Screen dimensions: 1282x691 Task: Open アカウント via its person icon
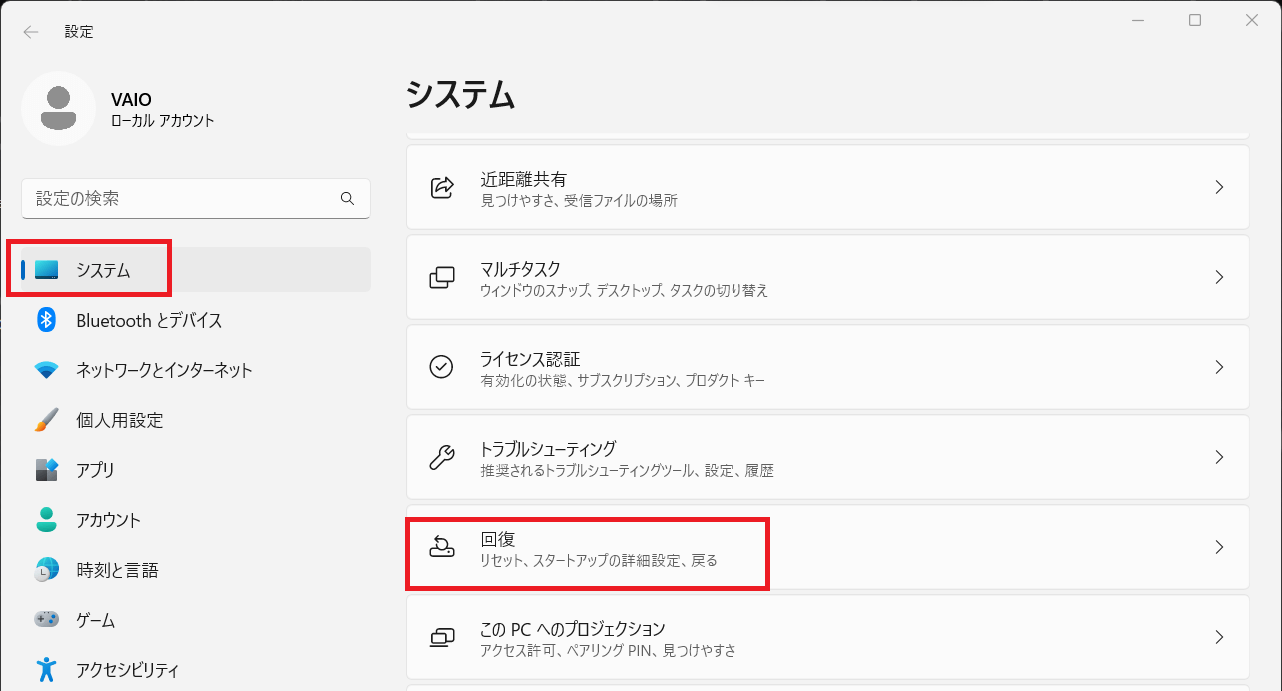point(46,520)
